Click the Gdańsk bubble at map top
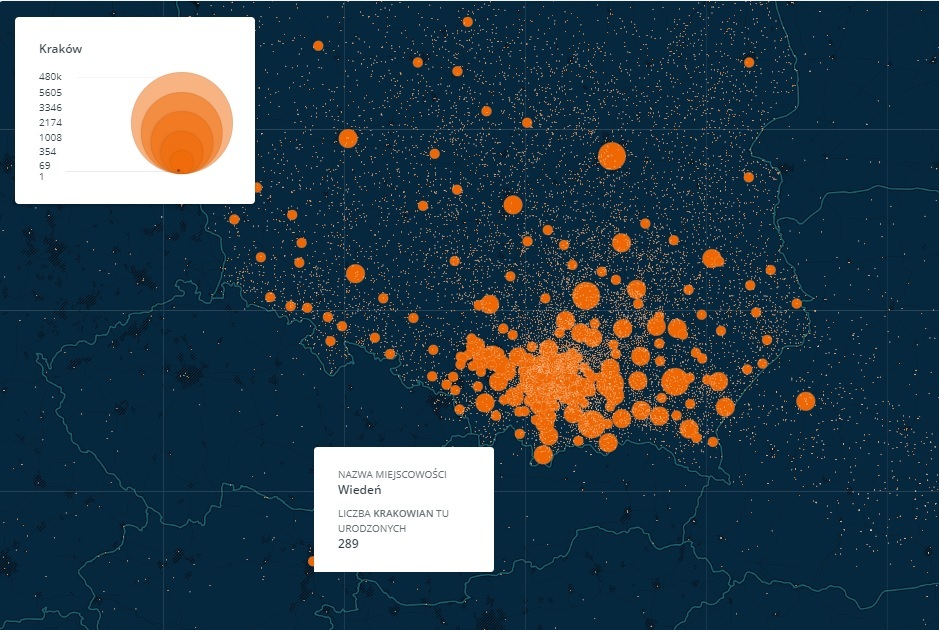The image size is (939, 630). tap(468, 22)
